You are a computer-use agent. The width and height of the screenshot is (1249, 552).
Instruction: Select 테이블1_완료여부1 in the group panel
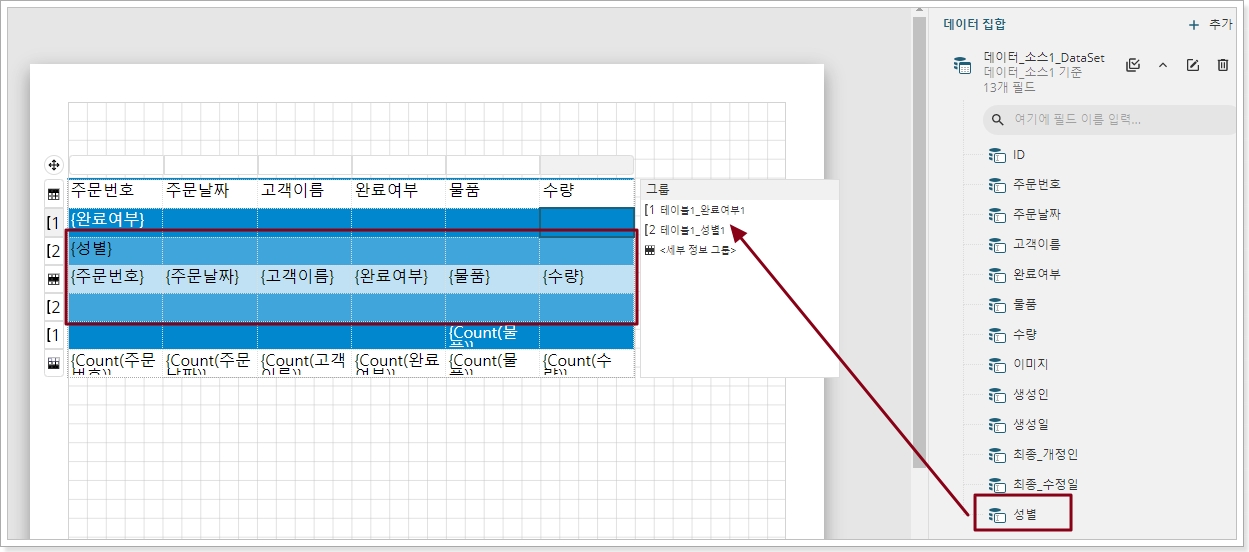(702, 210)
